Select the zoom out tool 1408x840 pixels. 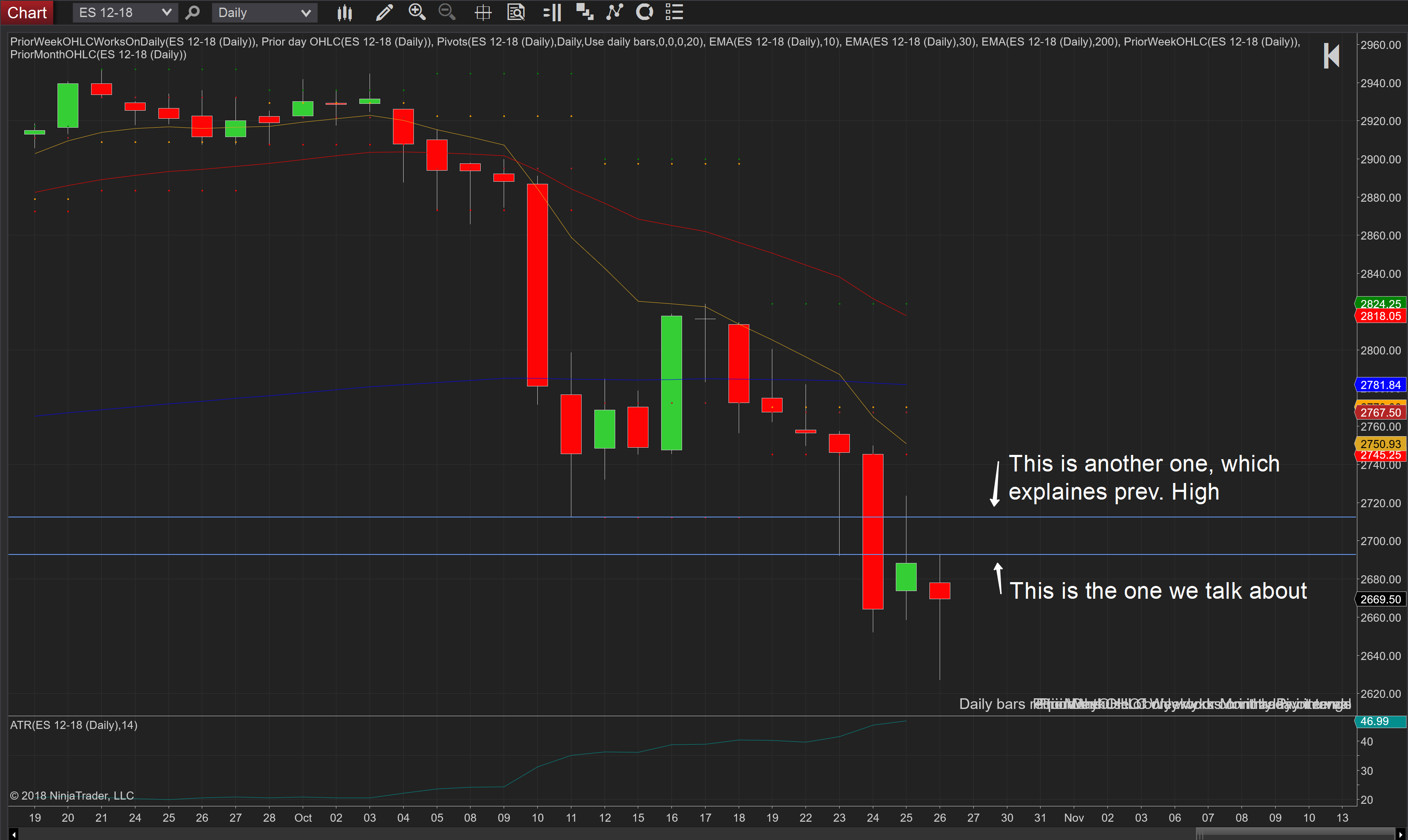(x=447, y=12)
